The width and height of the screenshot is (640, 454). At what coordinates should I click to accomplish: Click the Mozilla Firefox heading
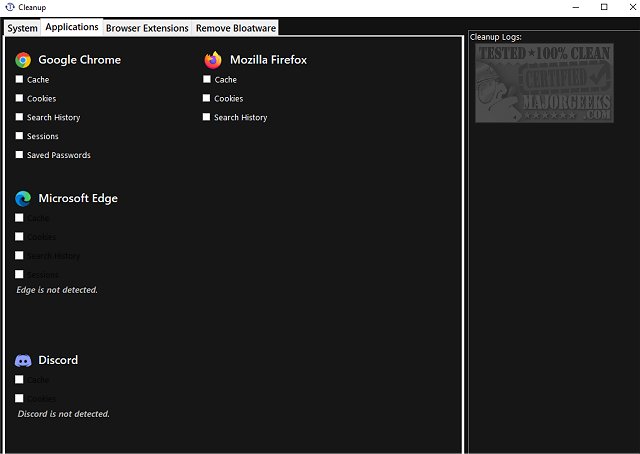pyautogui.click(x=268, y=60)
